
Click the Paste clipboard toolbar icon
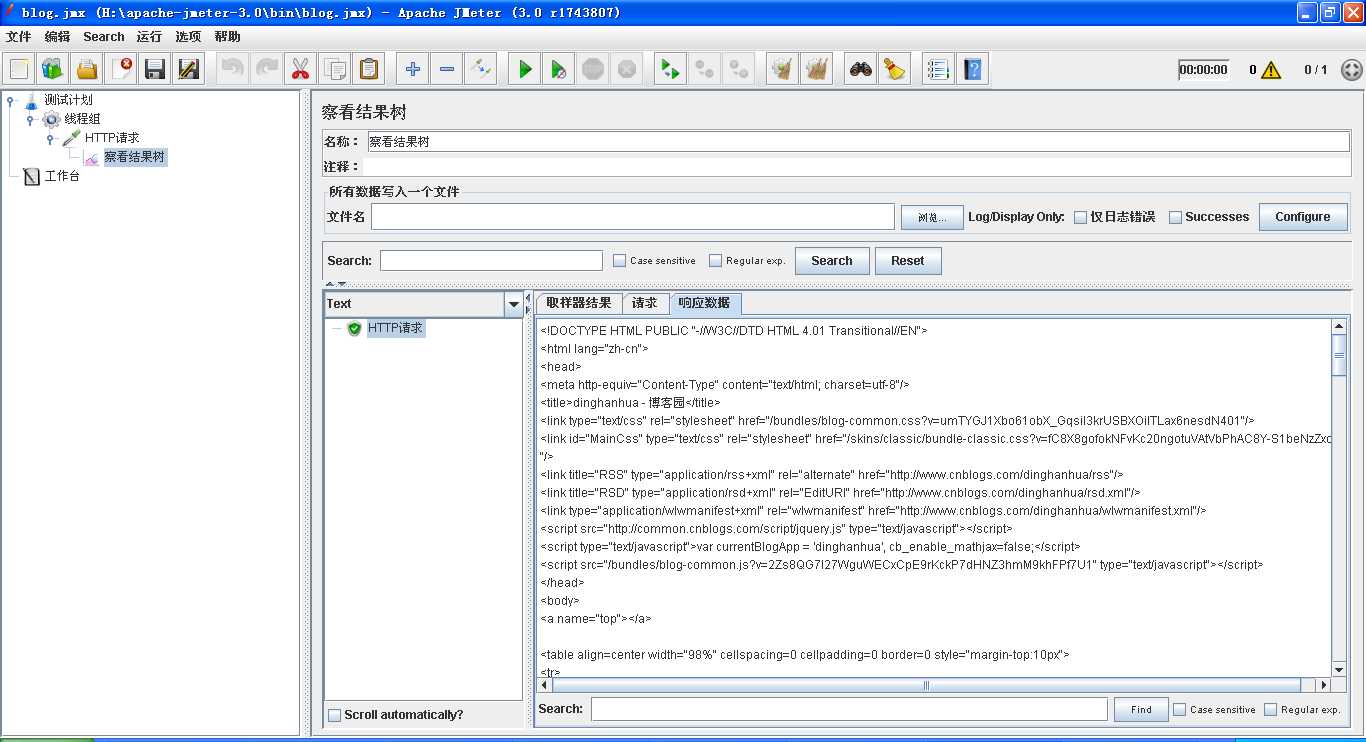369,69
